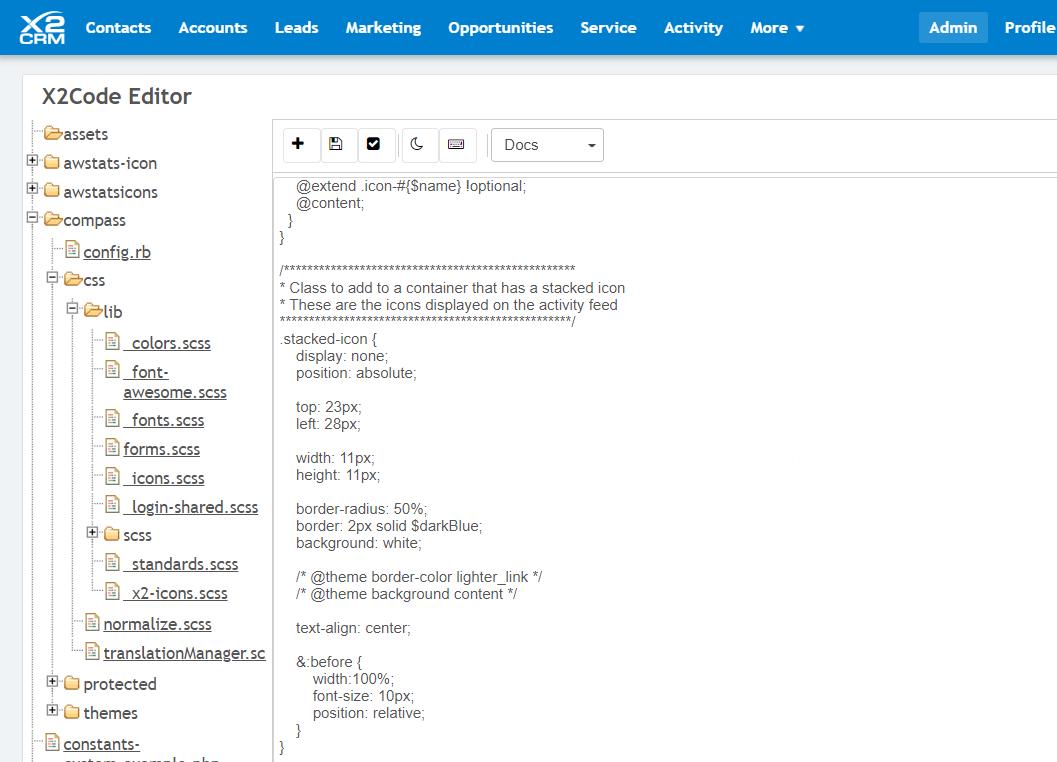
Task: Click the translationManager file icon
Action: click(93, 651)
